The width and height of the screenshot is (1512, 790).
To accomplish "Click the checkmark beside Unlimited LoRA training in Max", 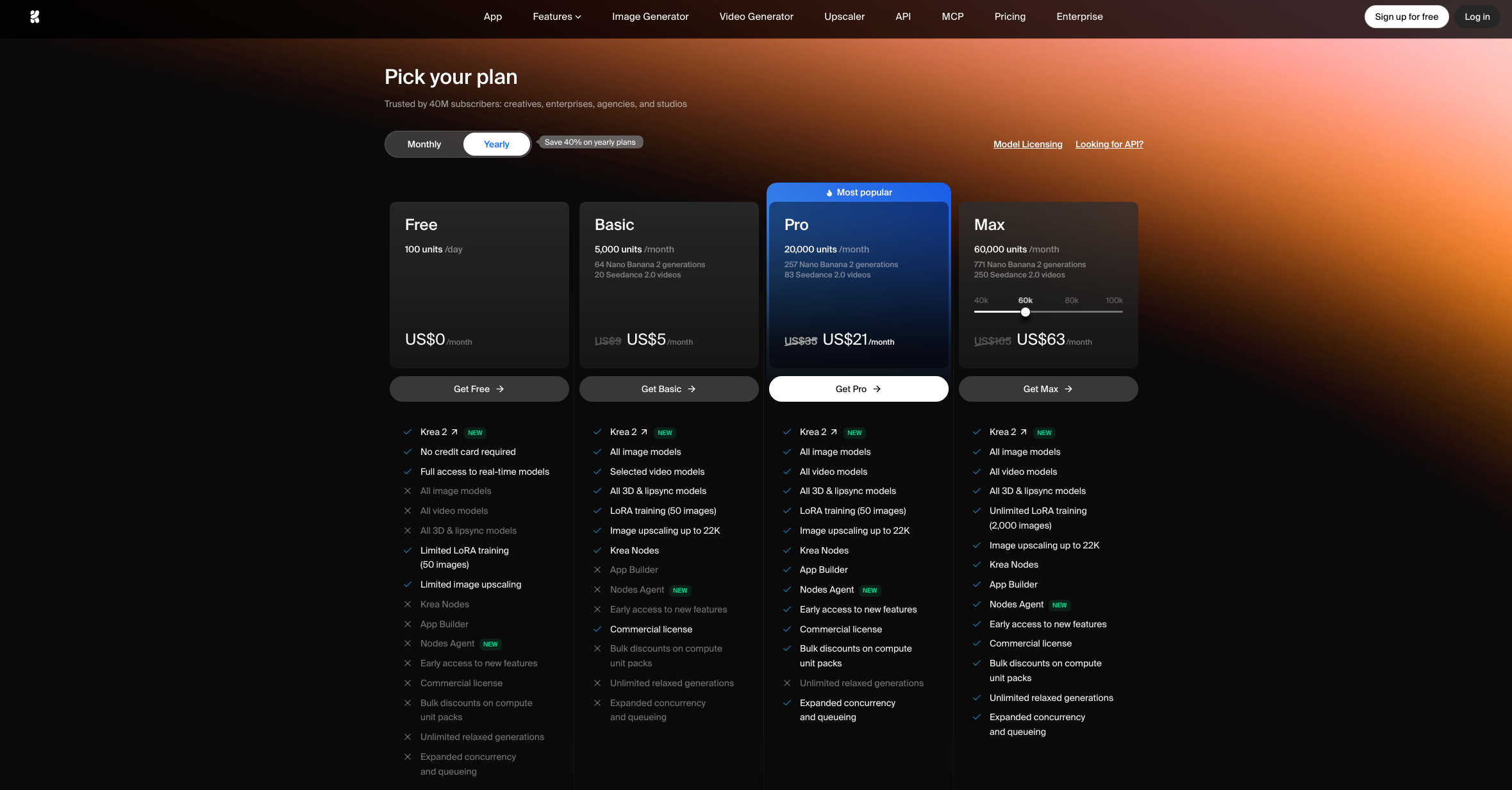I will point(977,511).
